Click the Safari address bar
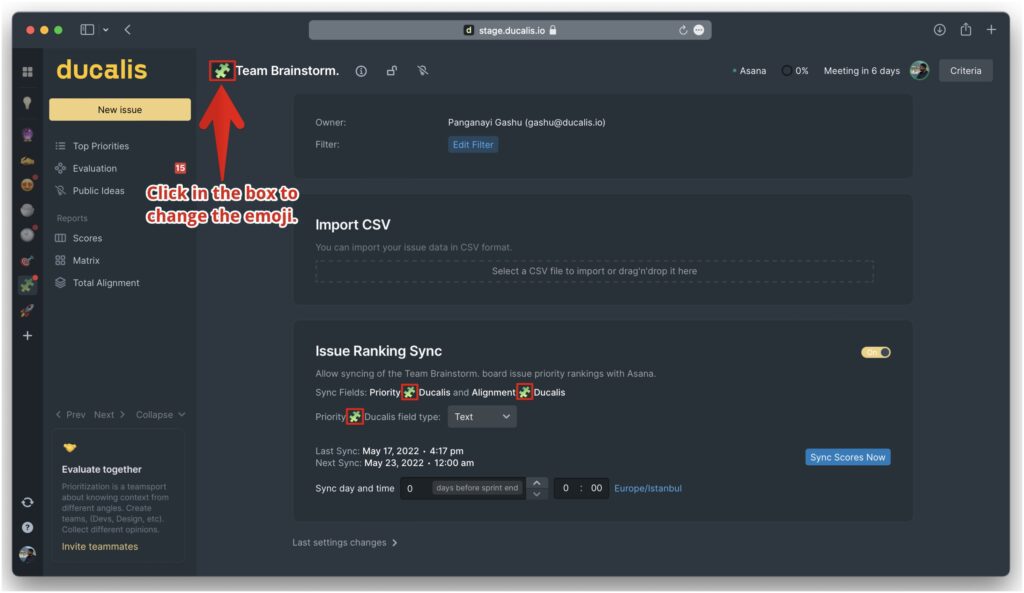The width and height of the screenshot is (1024, 593). coord(510,30)
